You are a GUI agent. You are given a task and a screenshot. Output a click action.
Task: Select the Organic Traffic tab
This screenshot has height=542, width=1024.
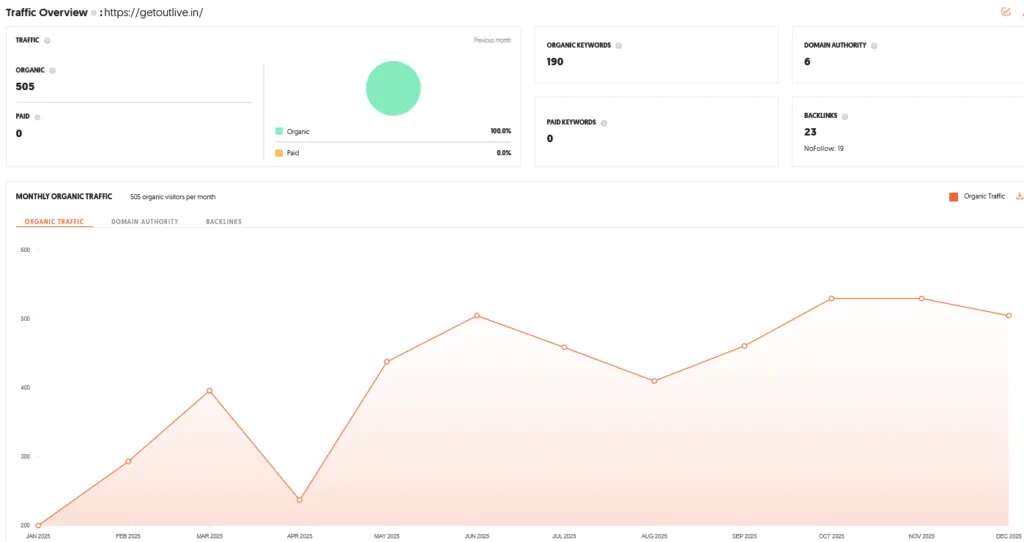click(54, 221)
